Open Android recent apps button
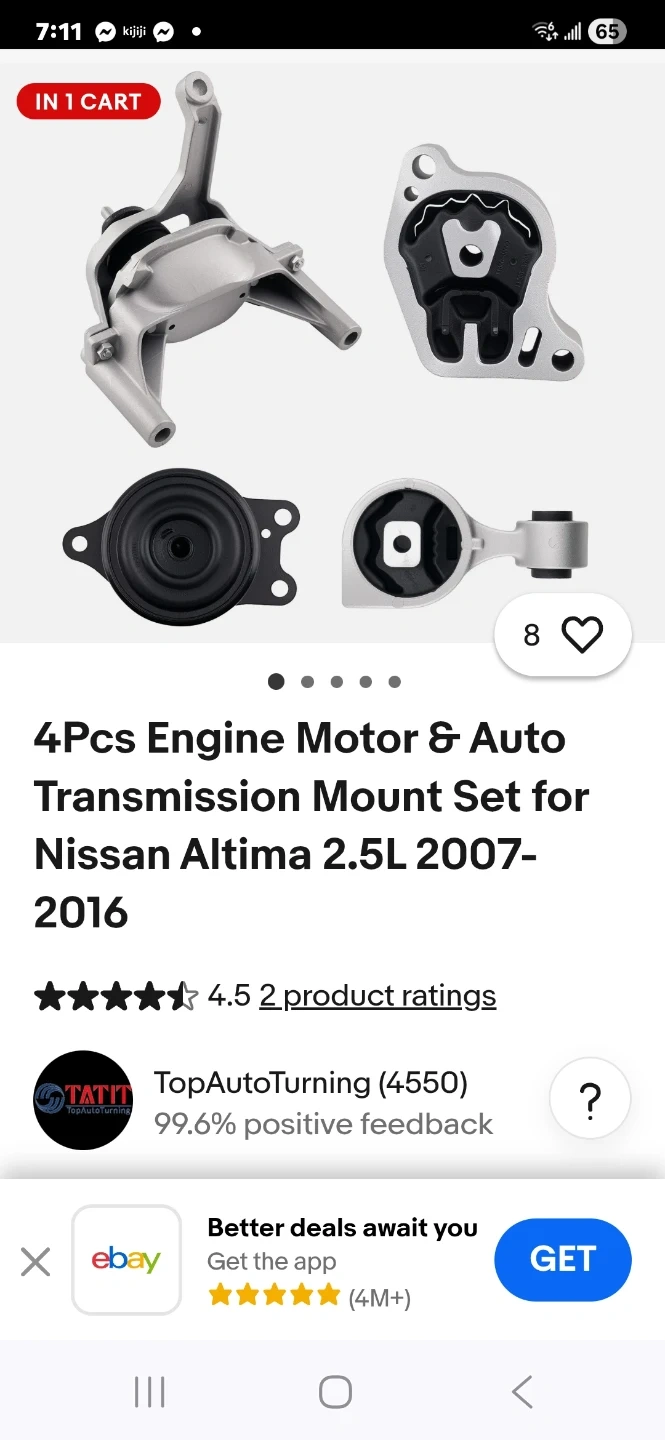This screenshot has height=1440, width=665. coord(150,1391)
